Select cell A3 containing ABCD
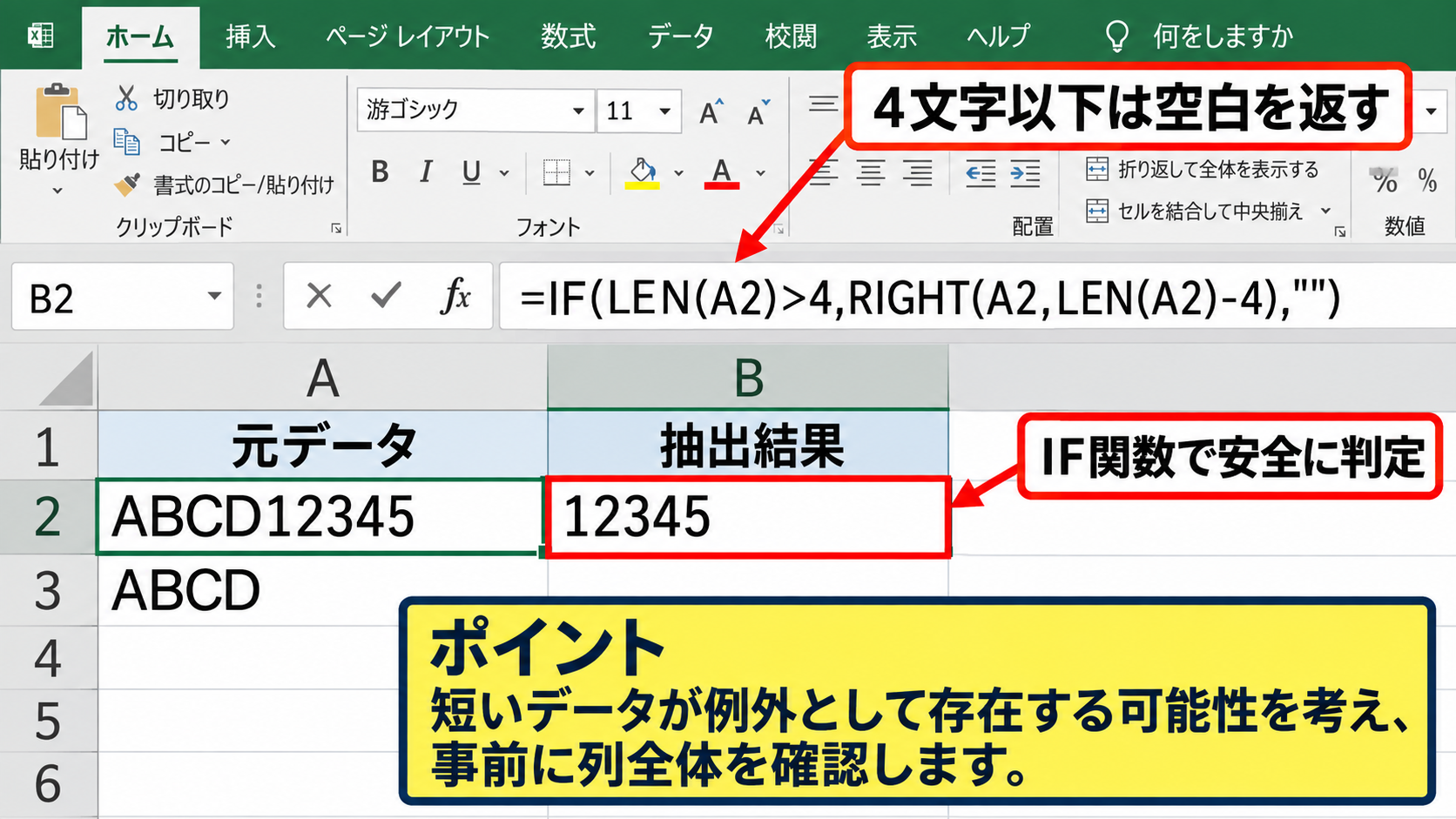1456x819 pixels. point(322,590)
